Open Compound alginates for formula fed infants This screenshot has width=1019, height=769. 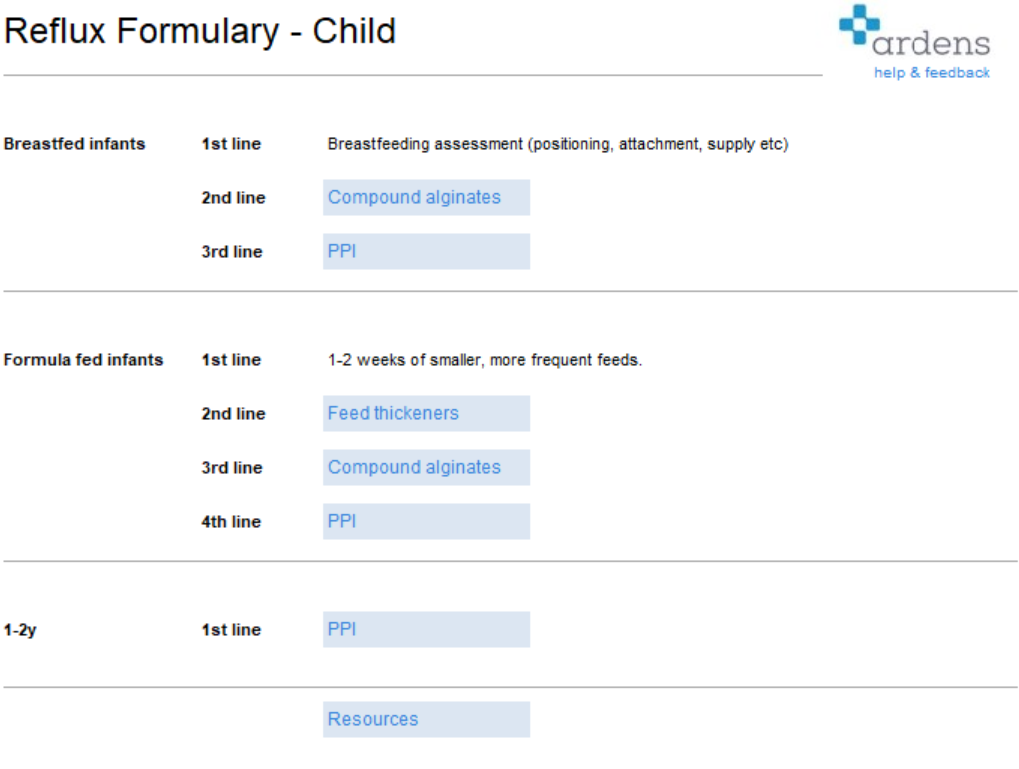426,467
